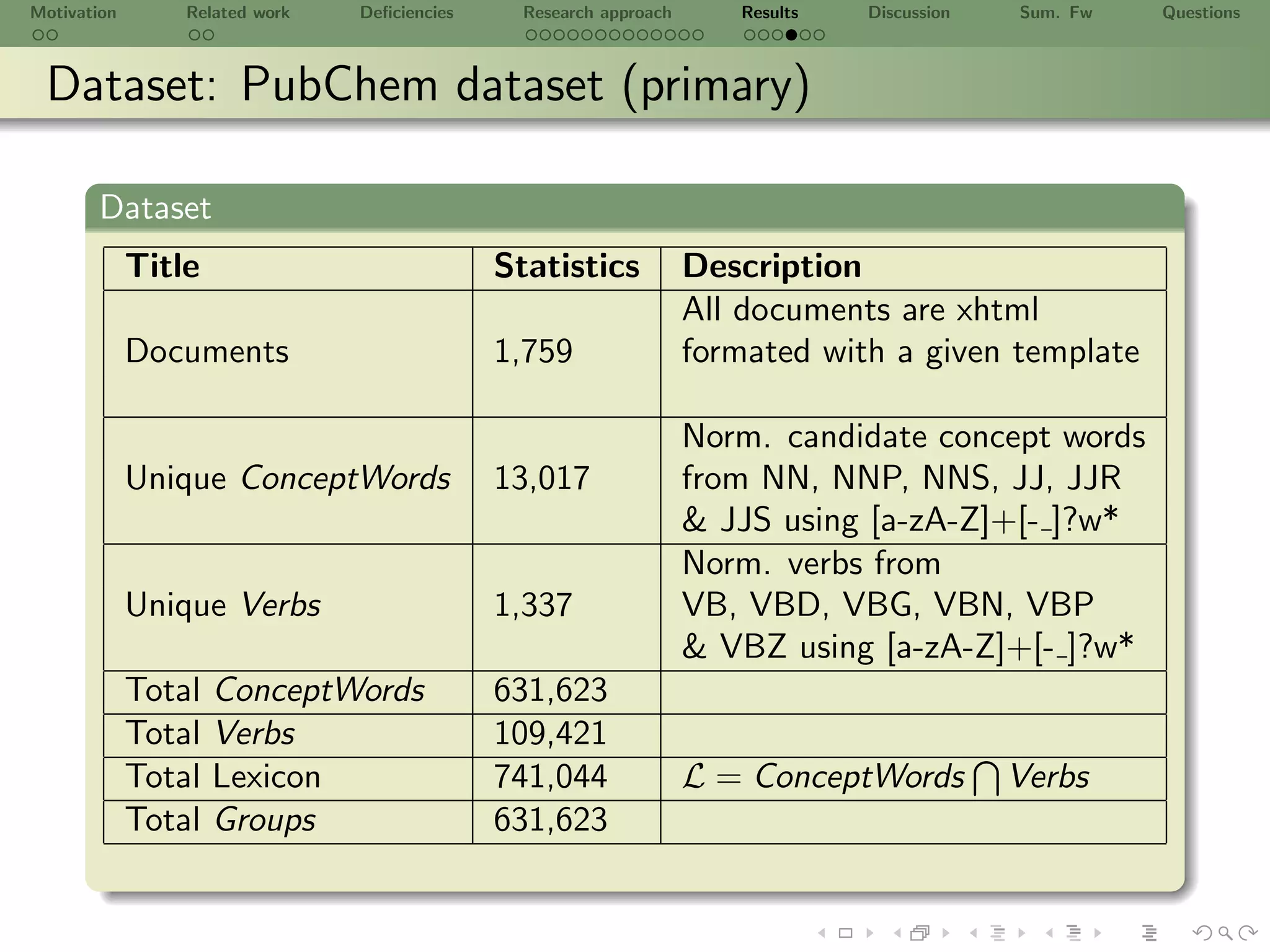This screenshot has width=1270, height=952.
Task: Click the 'Total Groups' row label
Action: 221,820
